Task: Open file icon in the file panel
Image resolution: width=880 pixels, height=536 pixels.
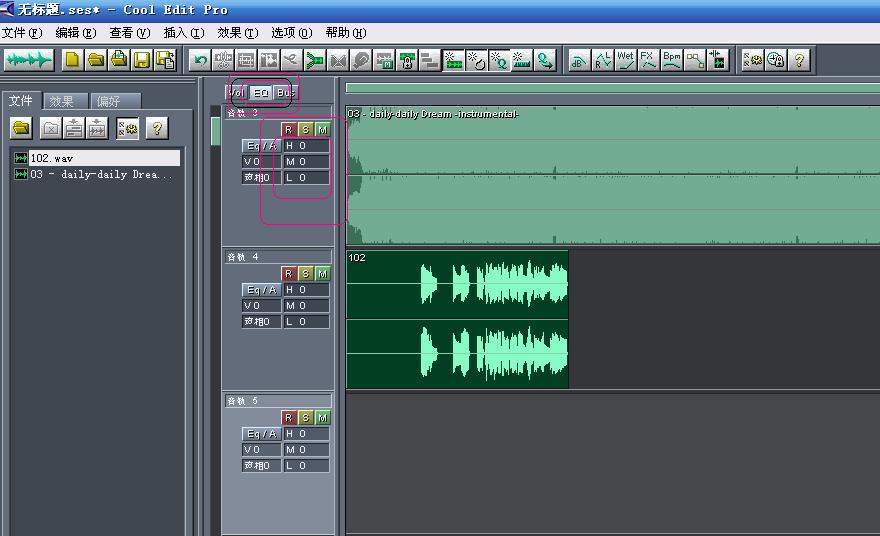Action: click(21, 129)
